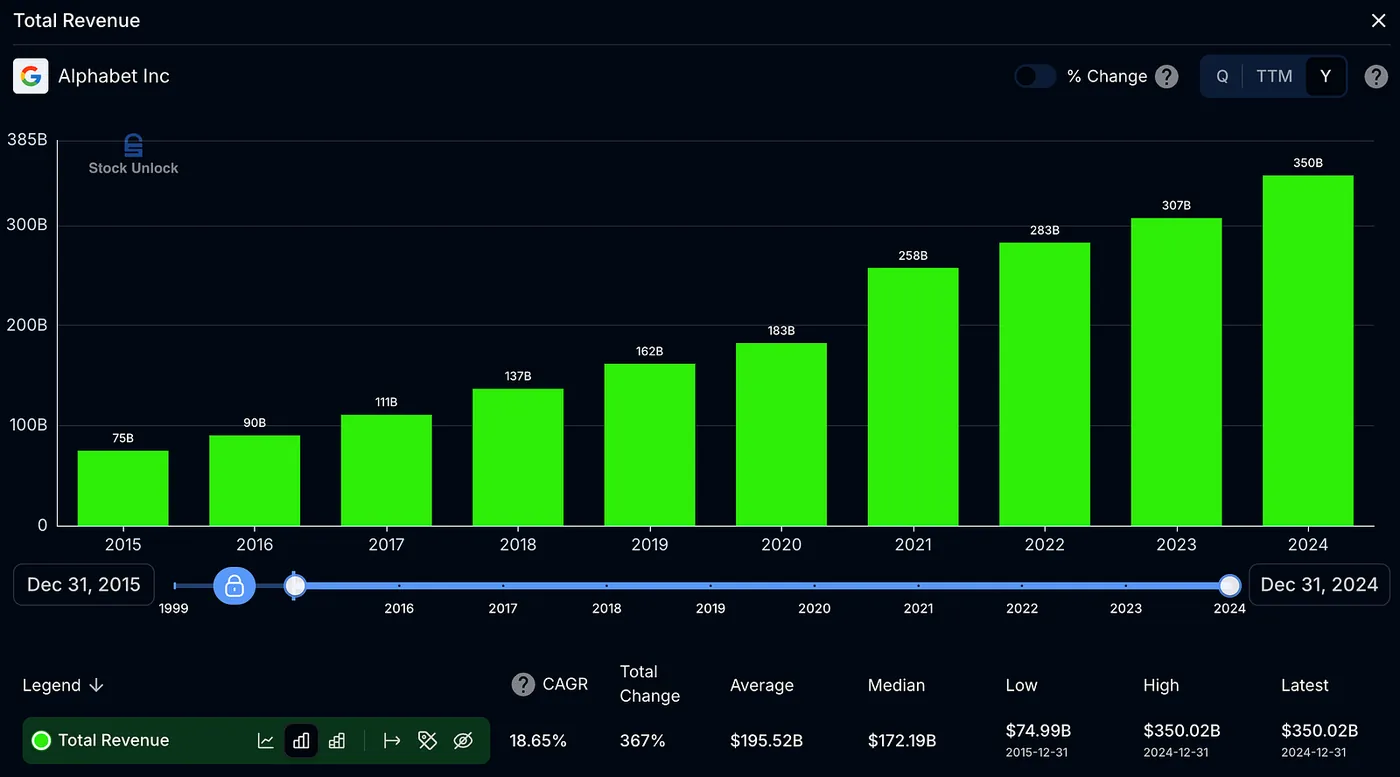
Task: Open the Dec 31, 2015 start date field
Action: point(84,585)
